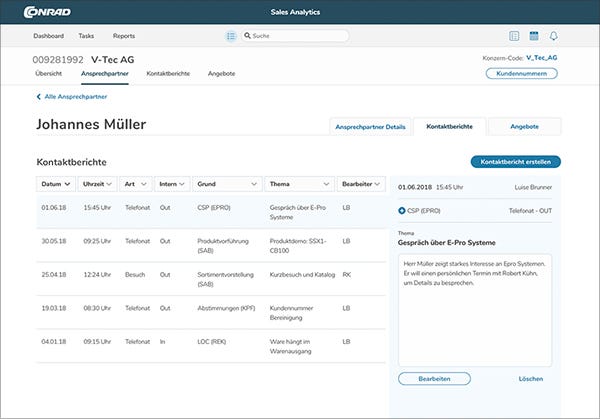Open the Datum column dropdown
This screenshot has height=419, width=600.
(56, 184)
